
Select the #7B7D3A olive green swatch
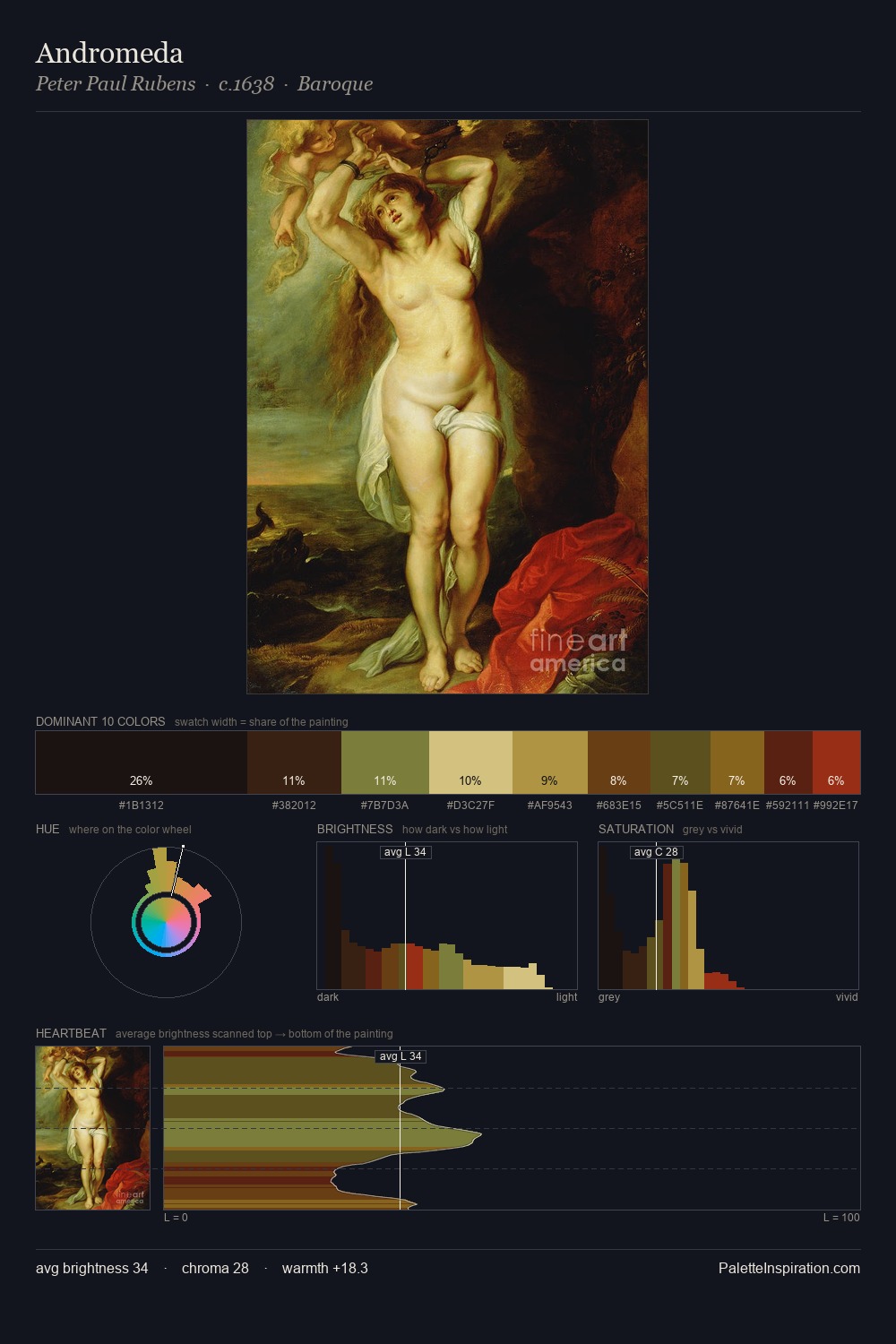point(385,762)
